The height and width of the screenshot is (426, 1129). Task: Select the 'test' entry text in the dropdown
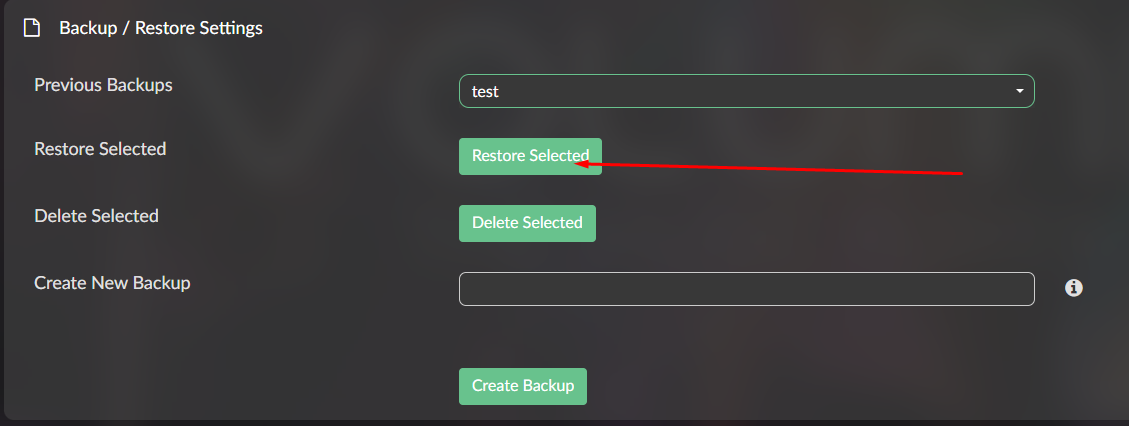tap(485, 92)
